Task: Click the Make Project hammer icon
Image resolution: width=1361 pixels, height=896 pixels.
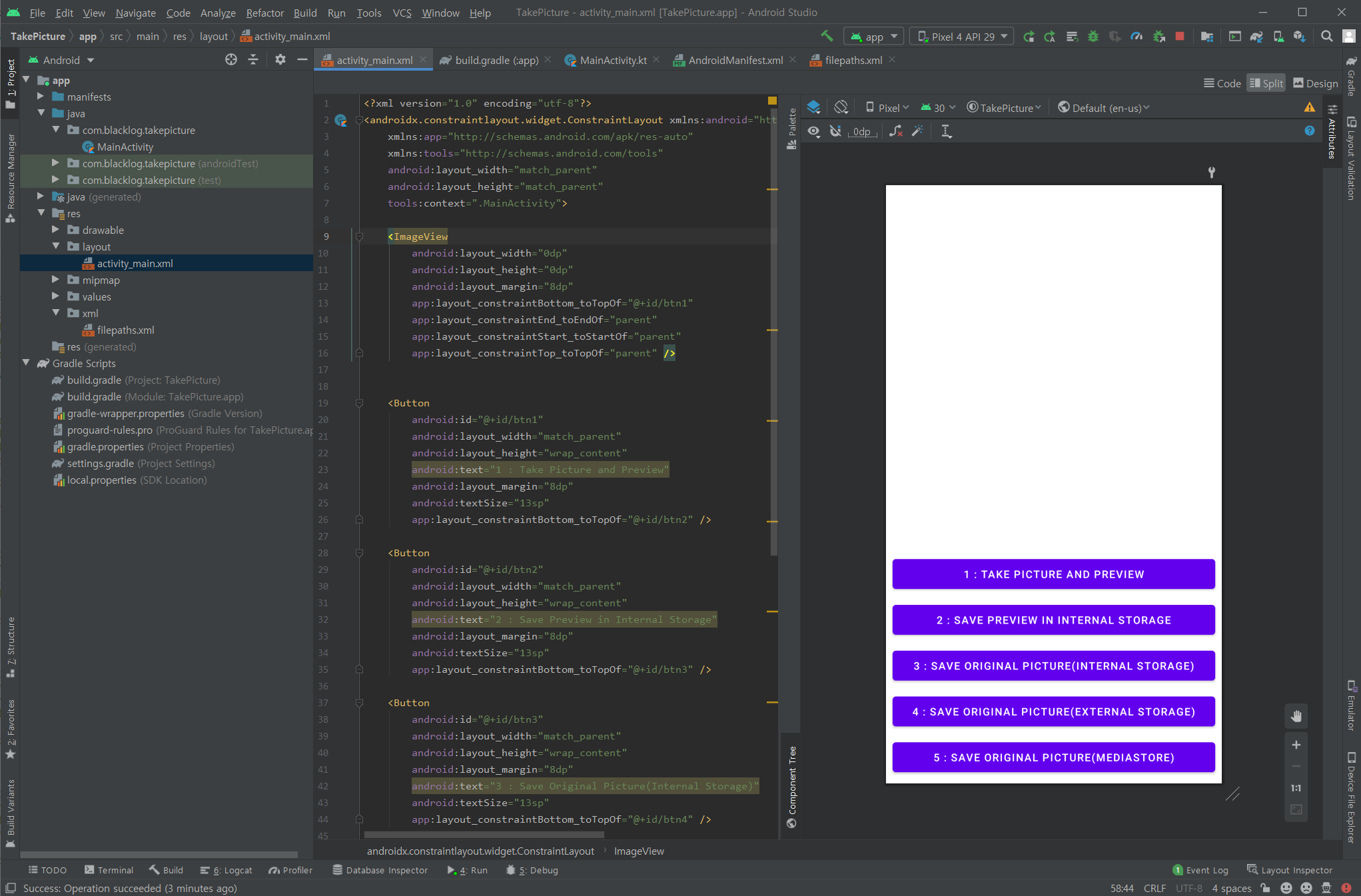Action: [x=827, y=36]
